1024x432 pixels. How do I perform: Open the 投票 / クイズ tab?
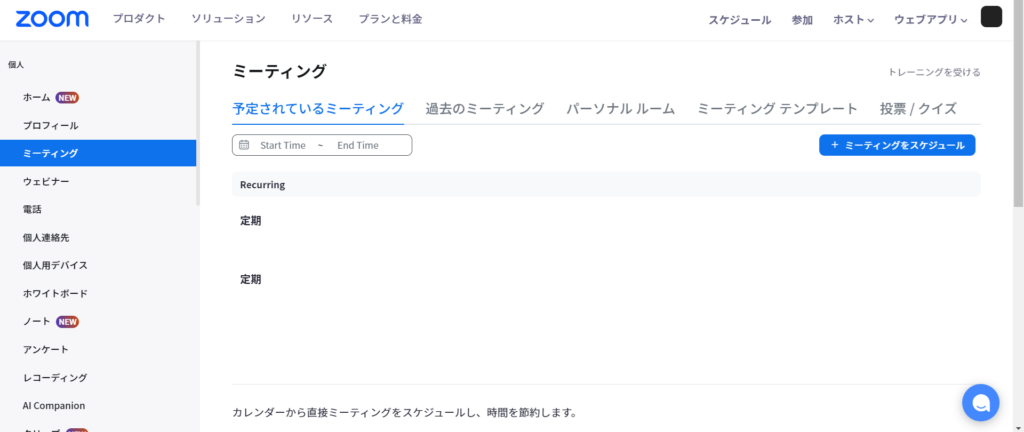coord(918,109)
